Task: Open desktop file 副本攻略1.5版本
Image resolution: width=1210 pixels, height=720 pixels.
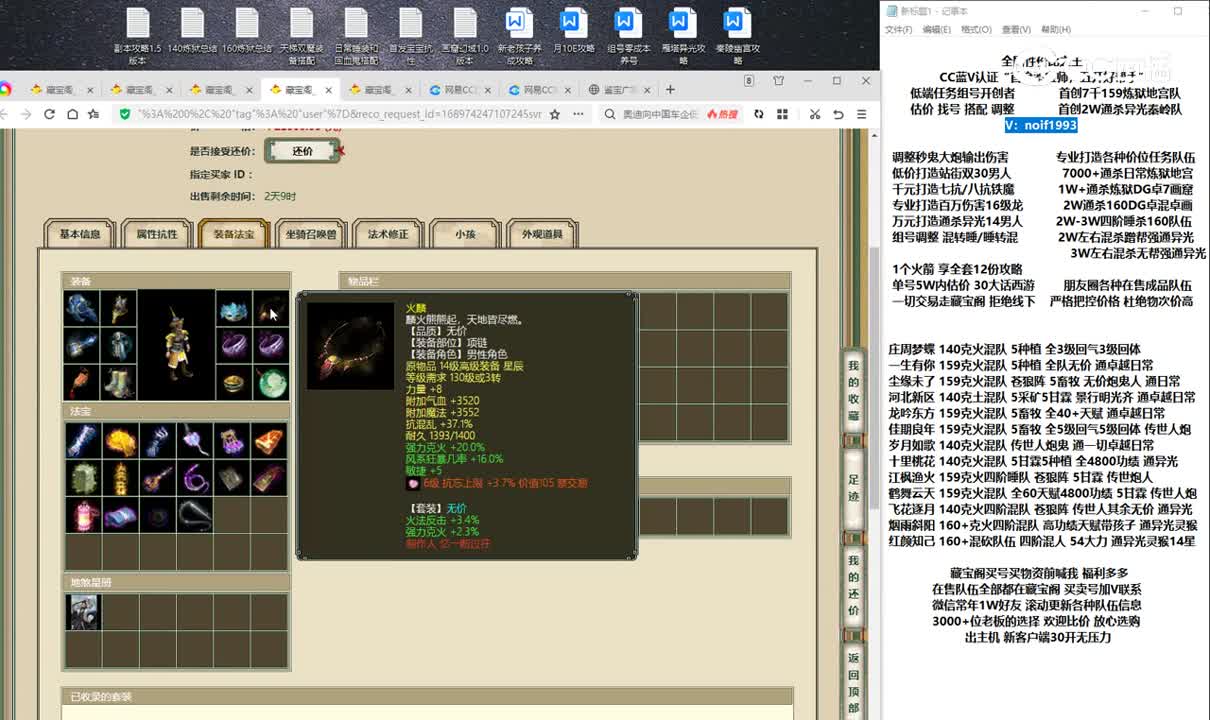Action: point(138,36)
